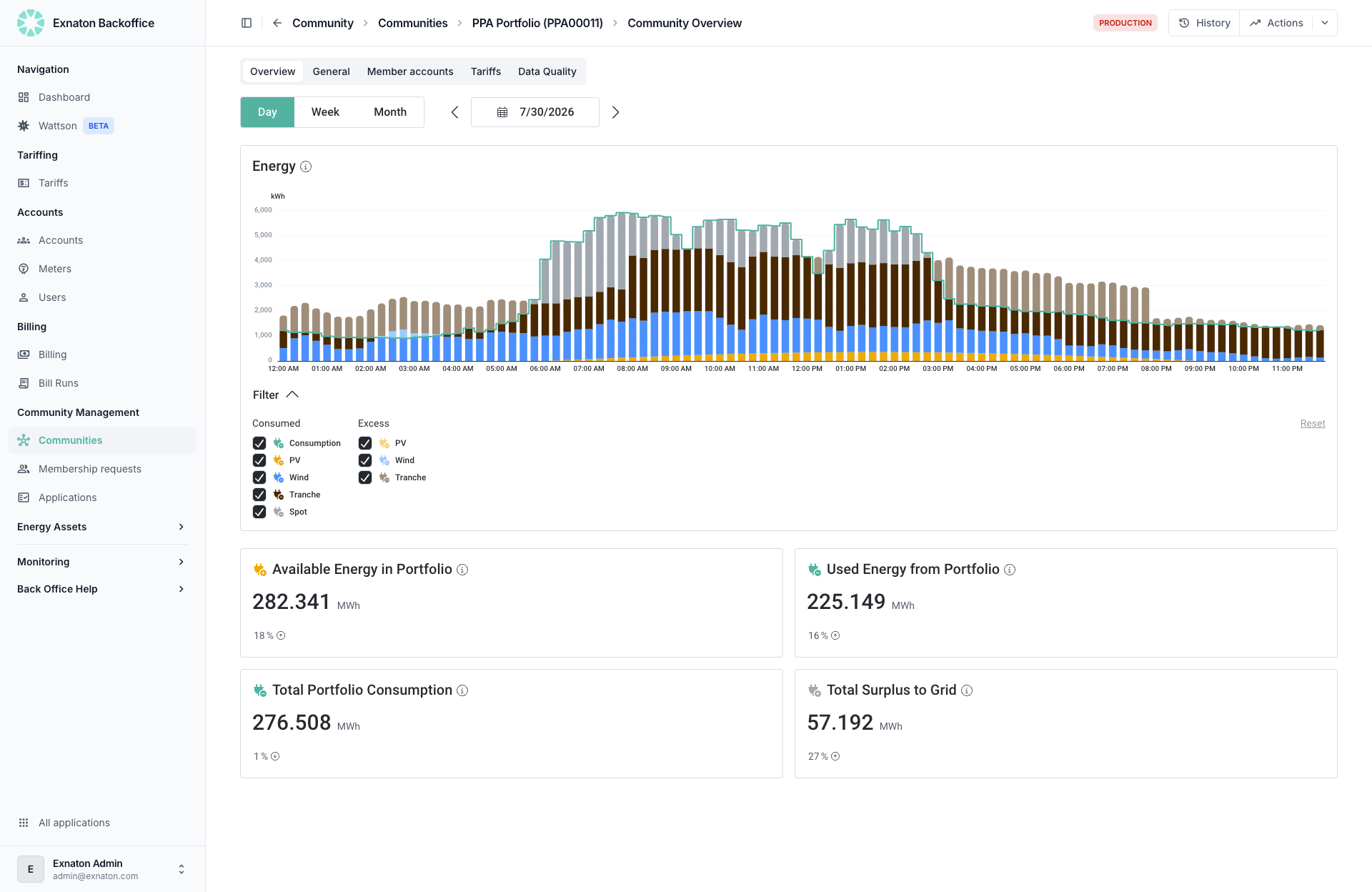Click the All applications grid icon
Viewport: 1372px width, 892px height.
tap(24, 823)
